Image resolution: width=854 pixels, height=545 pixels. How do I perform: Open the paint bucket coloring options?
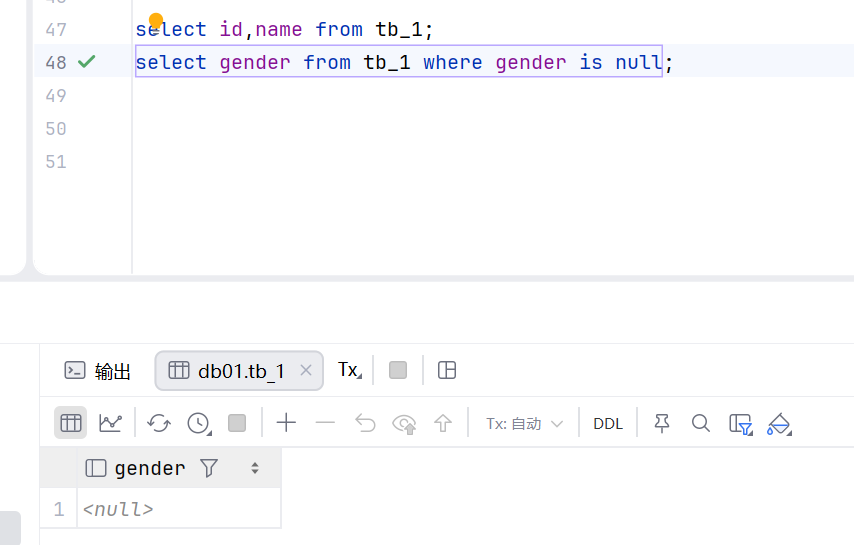point(779,424)
